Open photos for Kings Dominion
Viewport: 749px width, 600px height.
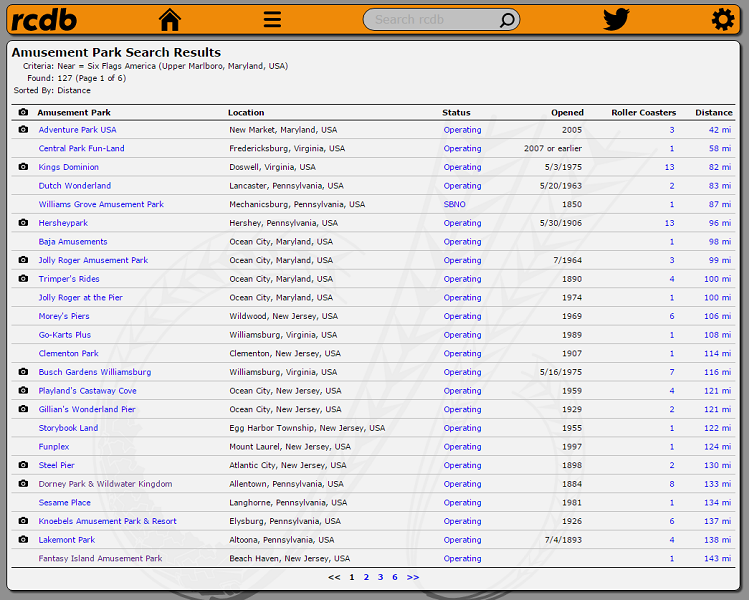coord(23,167)
